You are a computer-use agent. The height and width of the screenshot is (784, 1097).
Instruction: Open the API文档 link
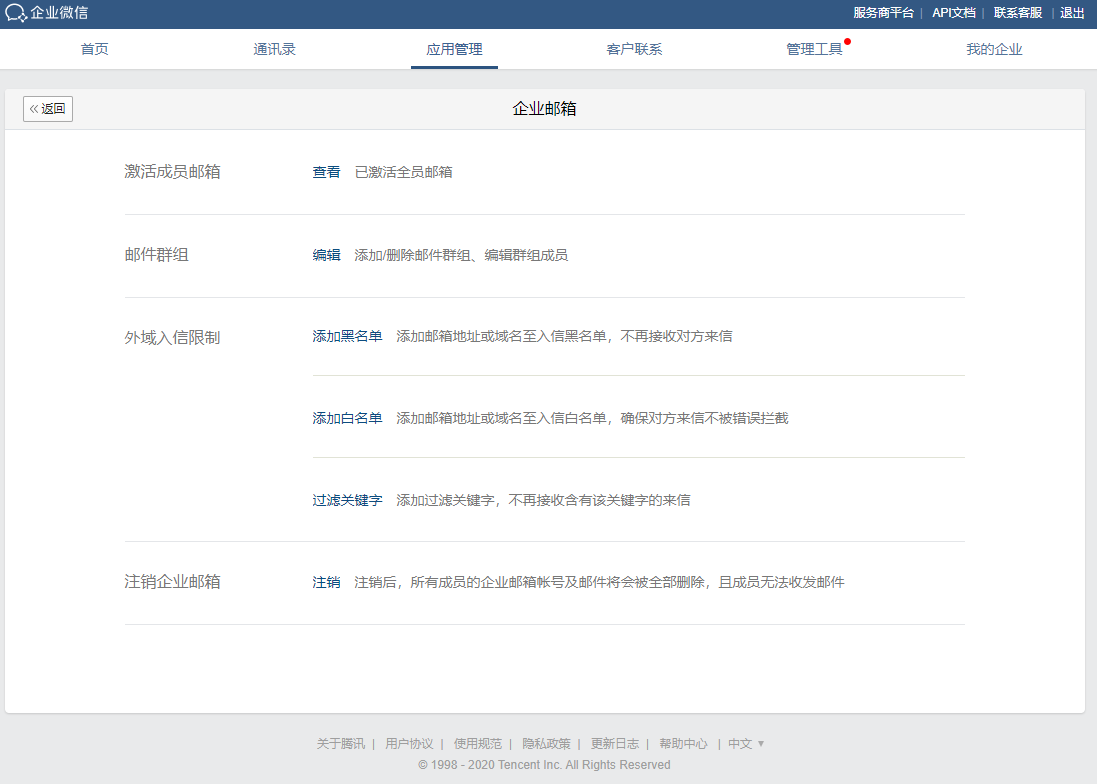(x=953, y=13)
